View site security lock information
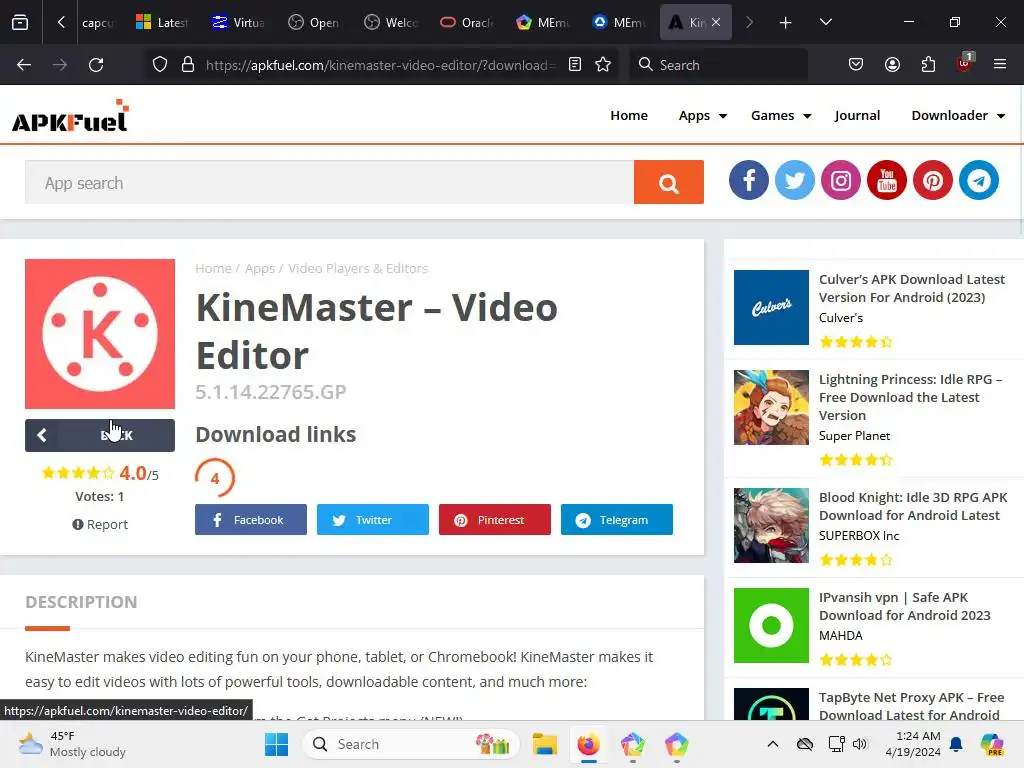 click(x=188, y=65)
